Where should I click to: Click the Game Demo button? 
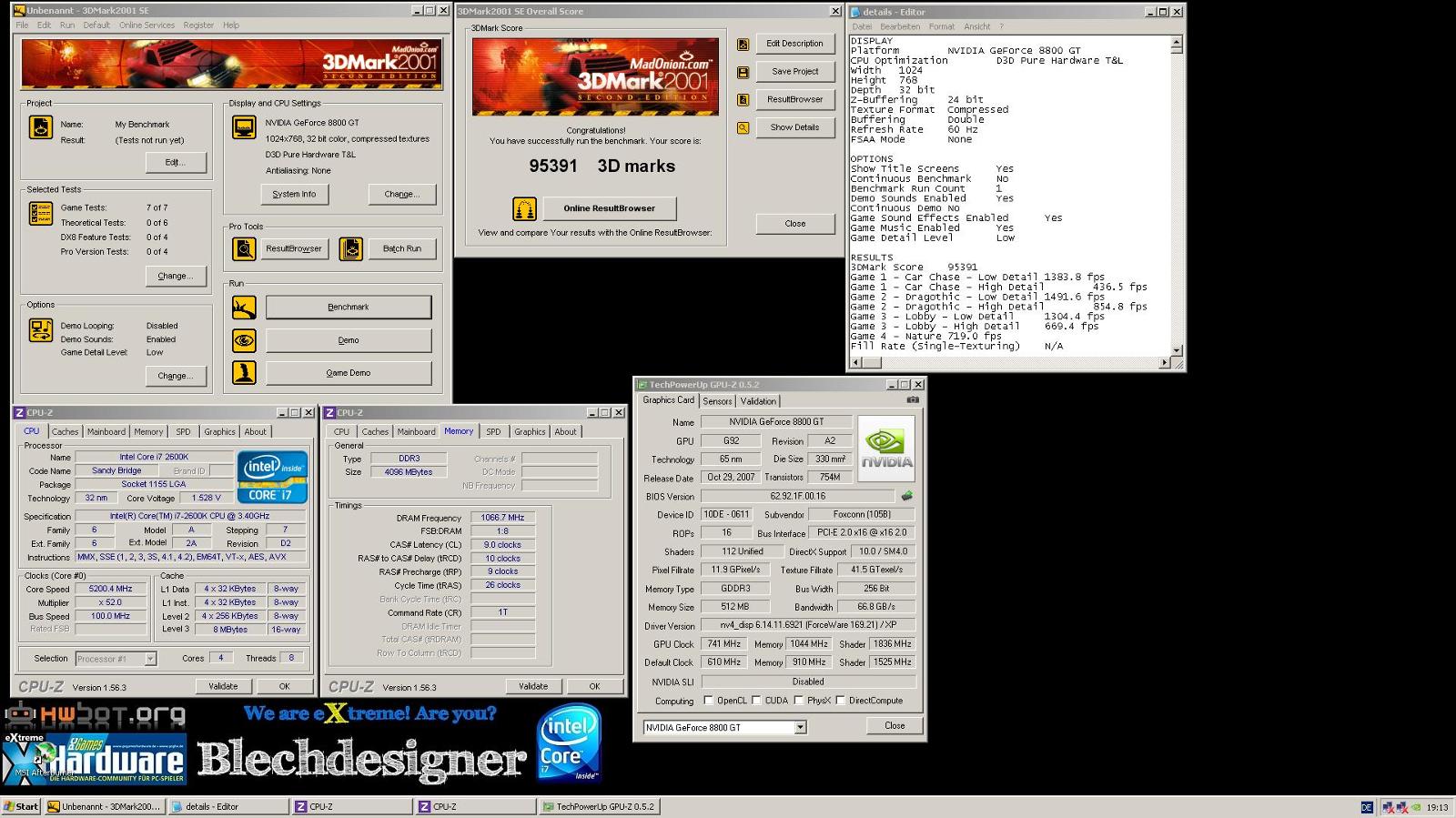tap(349, 373)
